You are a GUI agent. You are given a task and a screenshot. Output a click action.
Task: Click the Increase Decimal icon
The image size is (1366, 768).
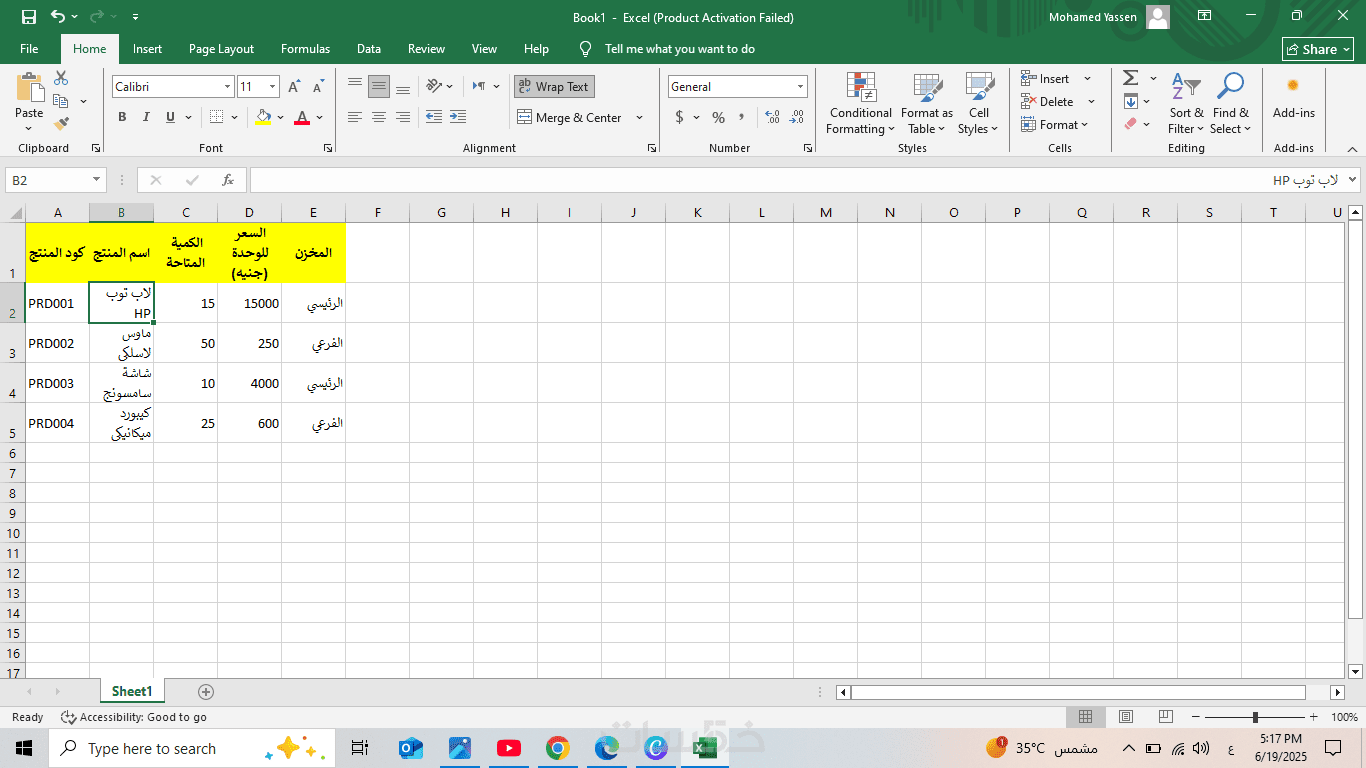772,117
